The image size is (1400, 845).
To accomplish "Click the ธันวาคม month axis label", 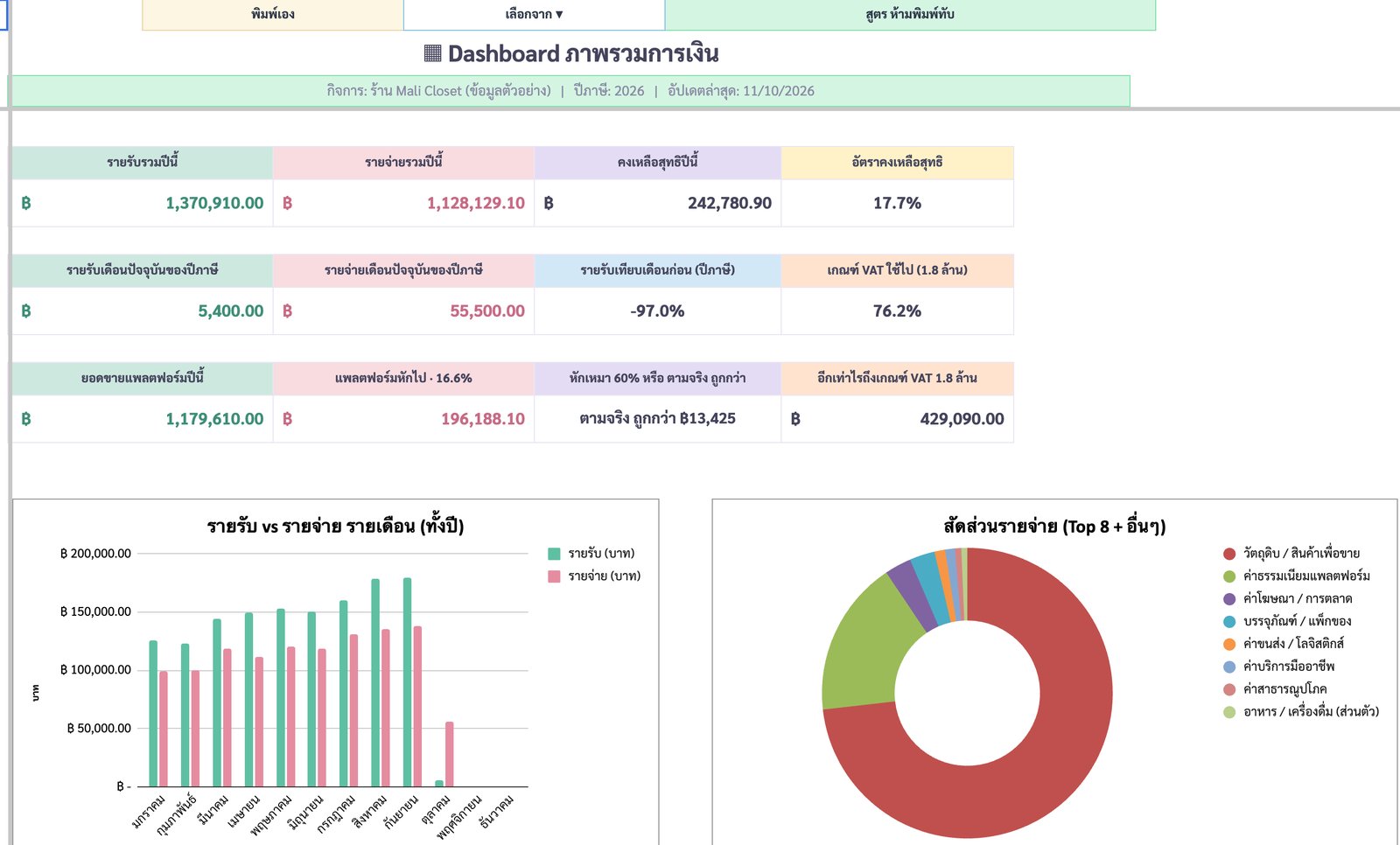I will 498,811.
